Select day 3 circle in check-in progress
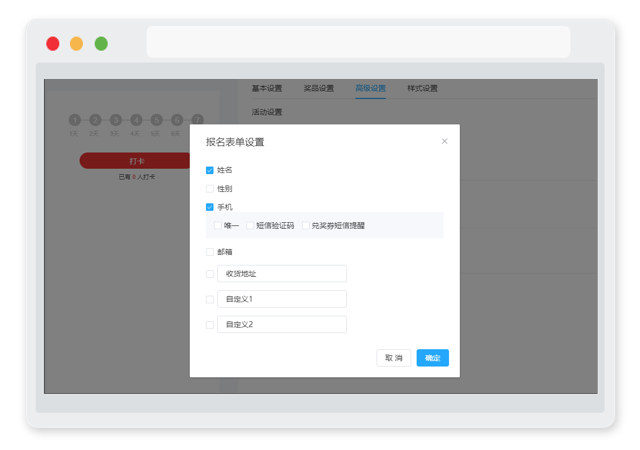 [116, 120]
